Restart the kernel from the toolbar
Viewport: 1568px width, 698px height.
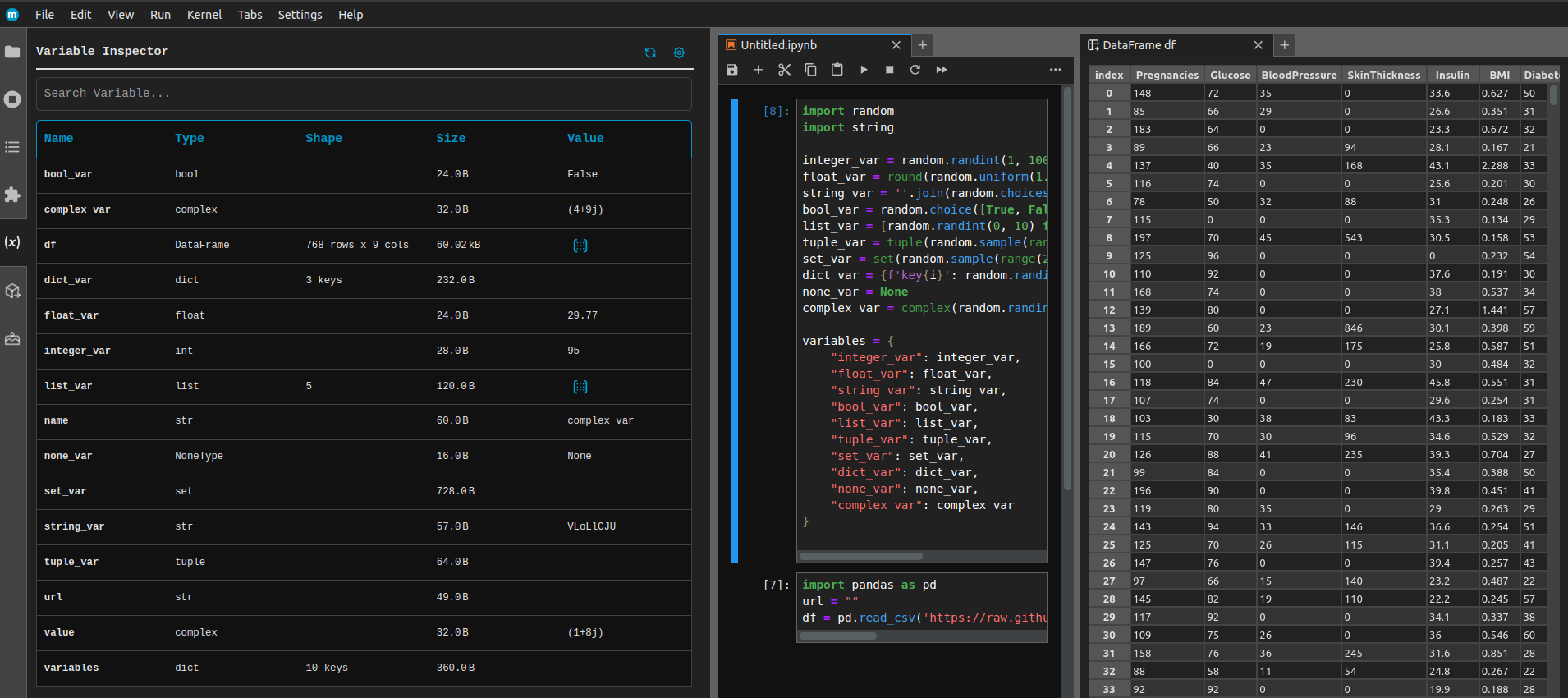[915, 70]
